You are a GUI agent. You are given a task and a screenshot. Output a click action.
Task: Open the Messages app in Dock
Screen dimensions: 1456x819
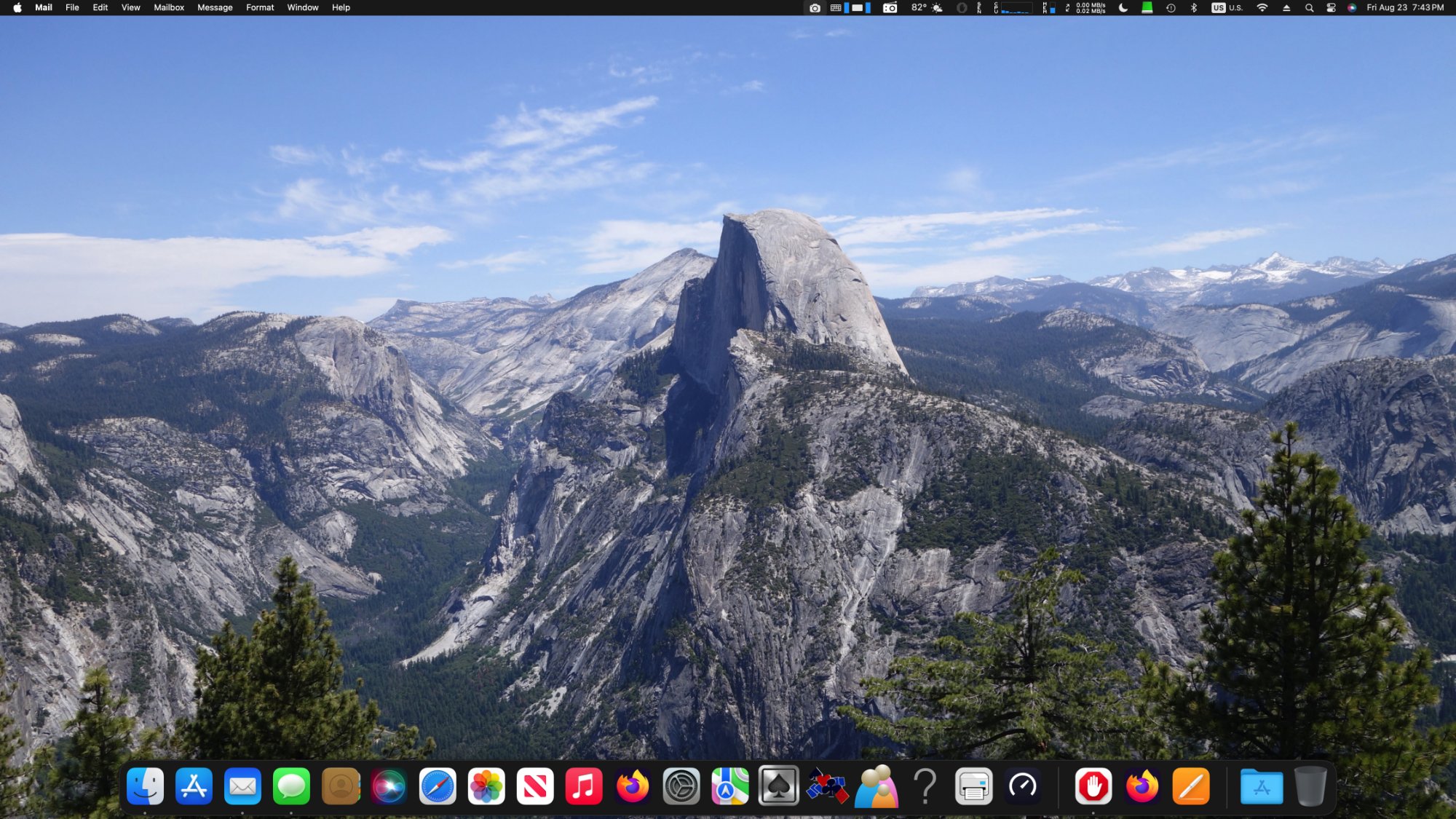coord(291,786)
